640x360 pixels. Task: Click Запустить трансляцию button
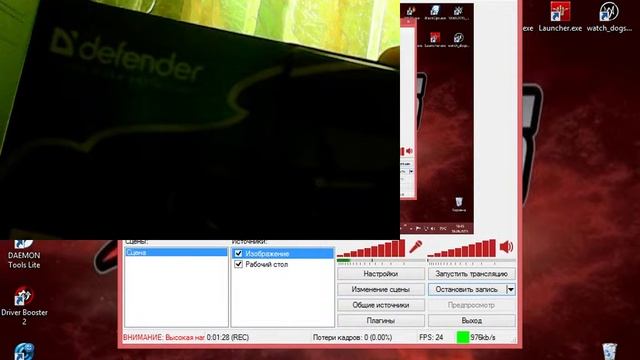click(x=471, y=274)
